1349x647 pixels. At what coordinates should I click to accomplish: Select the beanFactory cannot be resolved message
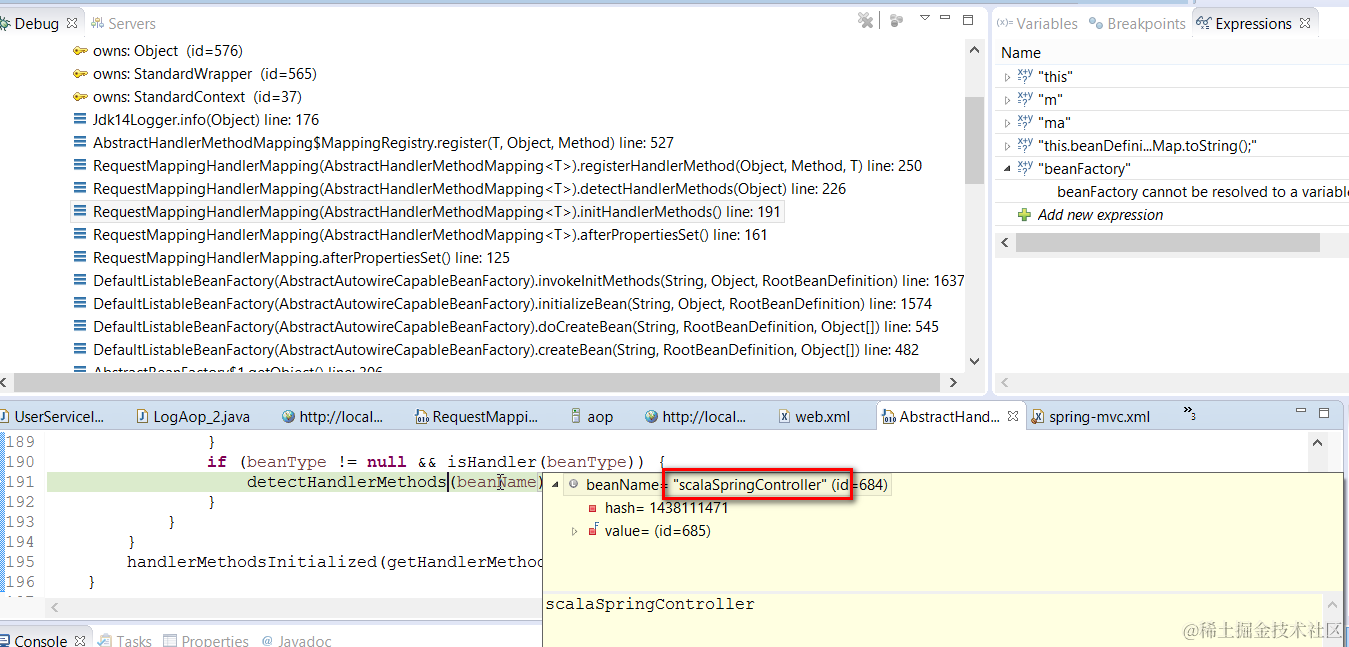tap(1202, 192)
